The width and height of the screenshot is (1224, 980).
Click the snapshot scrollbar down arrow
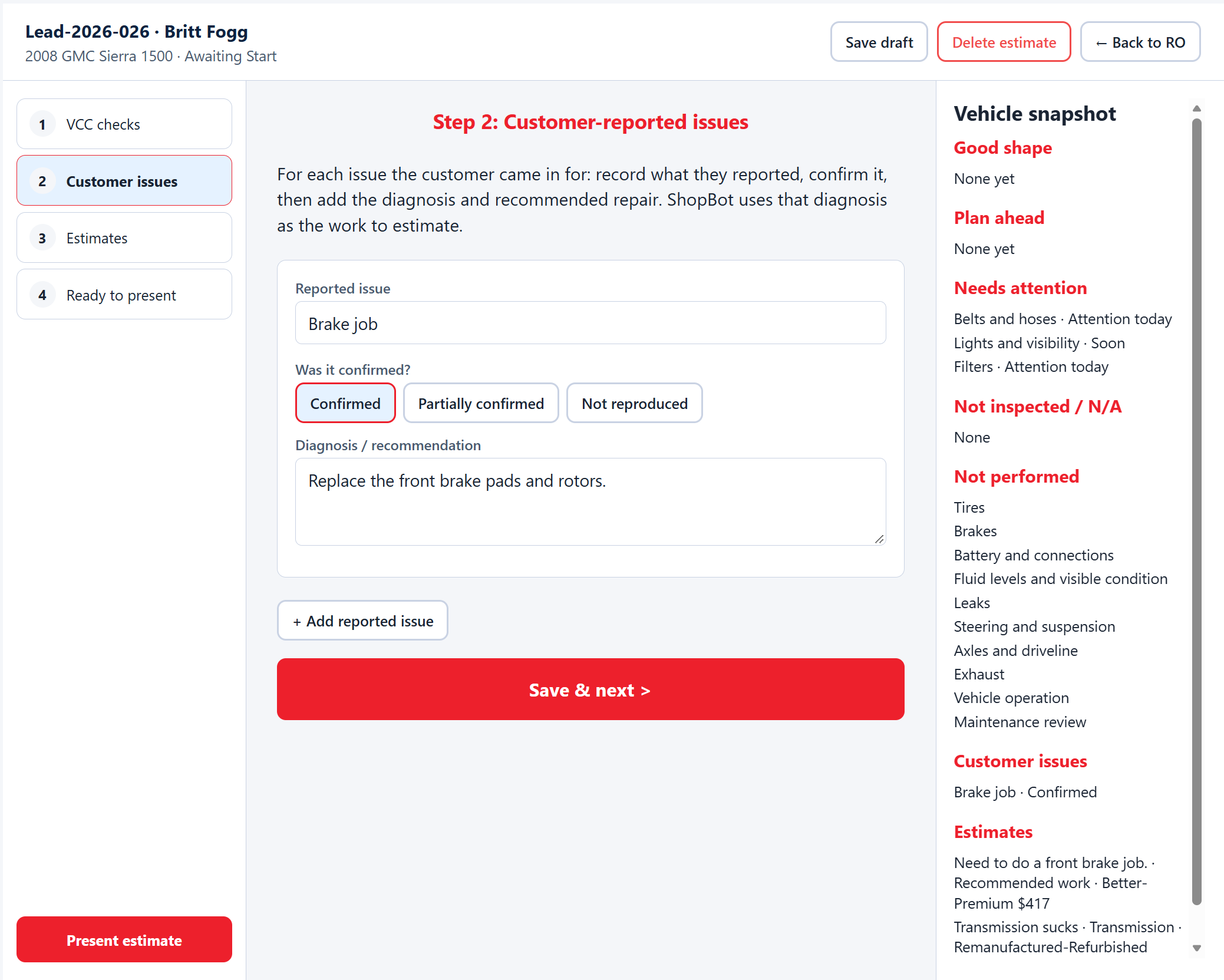pos(1196,948)
